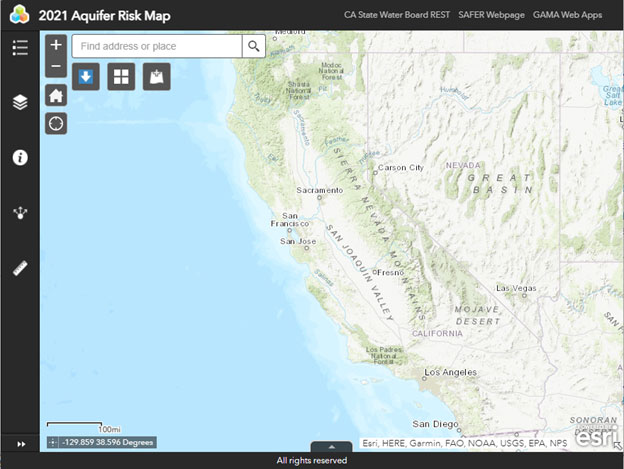
Task: Click the Sacramento map label
Action: click(320, 190)
